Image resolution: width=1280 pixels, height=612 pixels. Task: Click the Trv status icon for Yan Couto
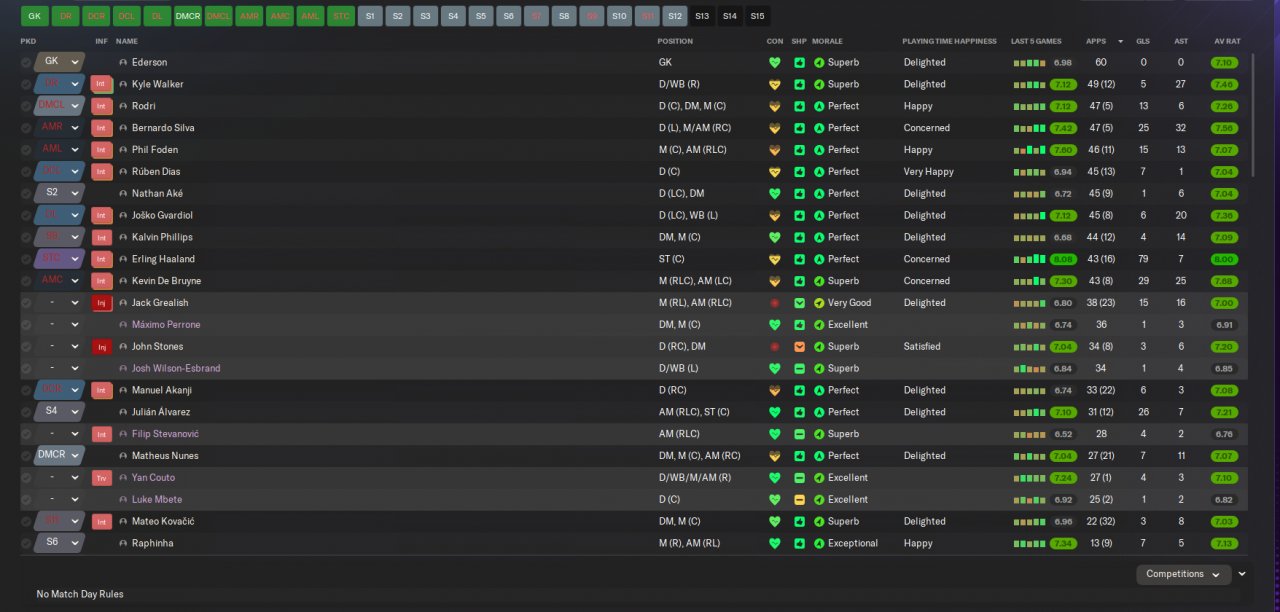point(101,478)
